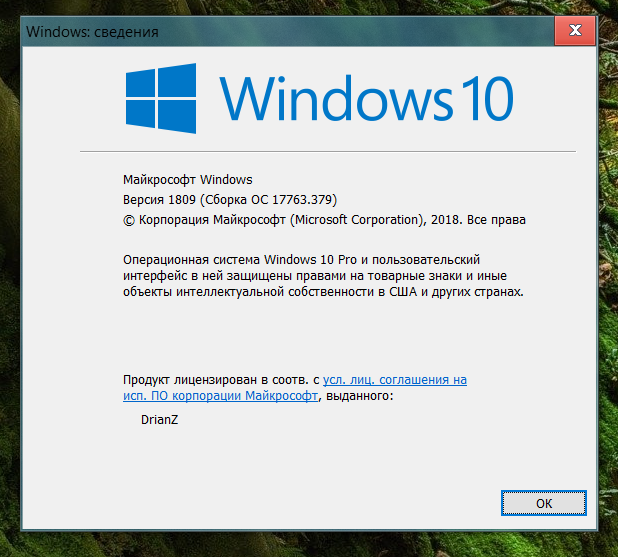The image size is (618, 557).
Task: Click the OK button
Action: click(544, 503)
